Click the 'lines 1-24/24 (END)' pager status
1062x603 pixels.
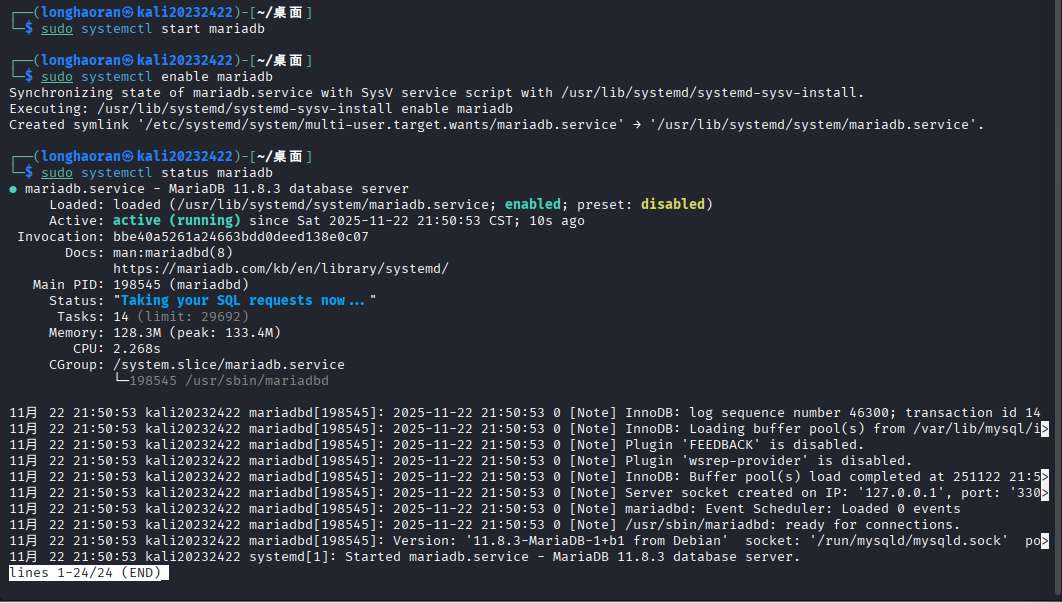[89, 573]
